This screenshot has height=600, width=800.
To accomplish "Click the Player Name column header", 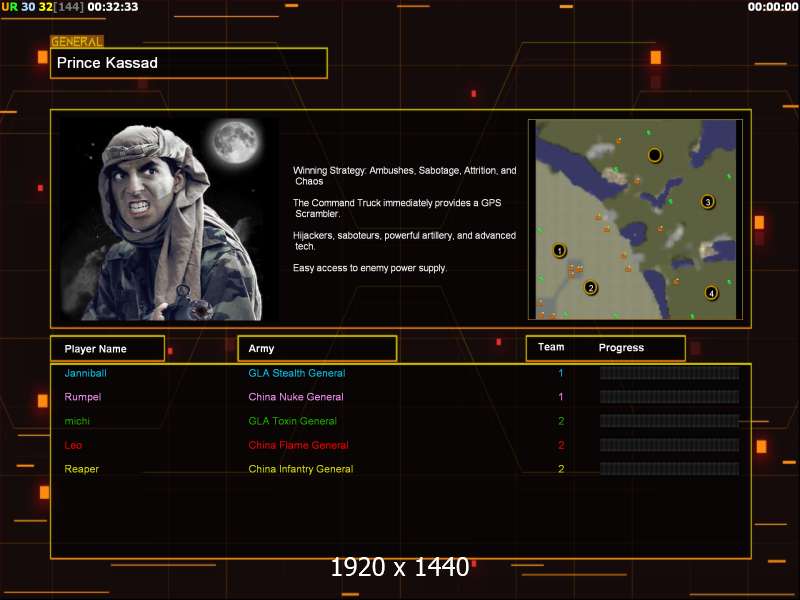I will click(107, 348).
